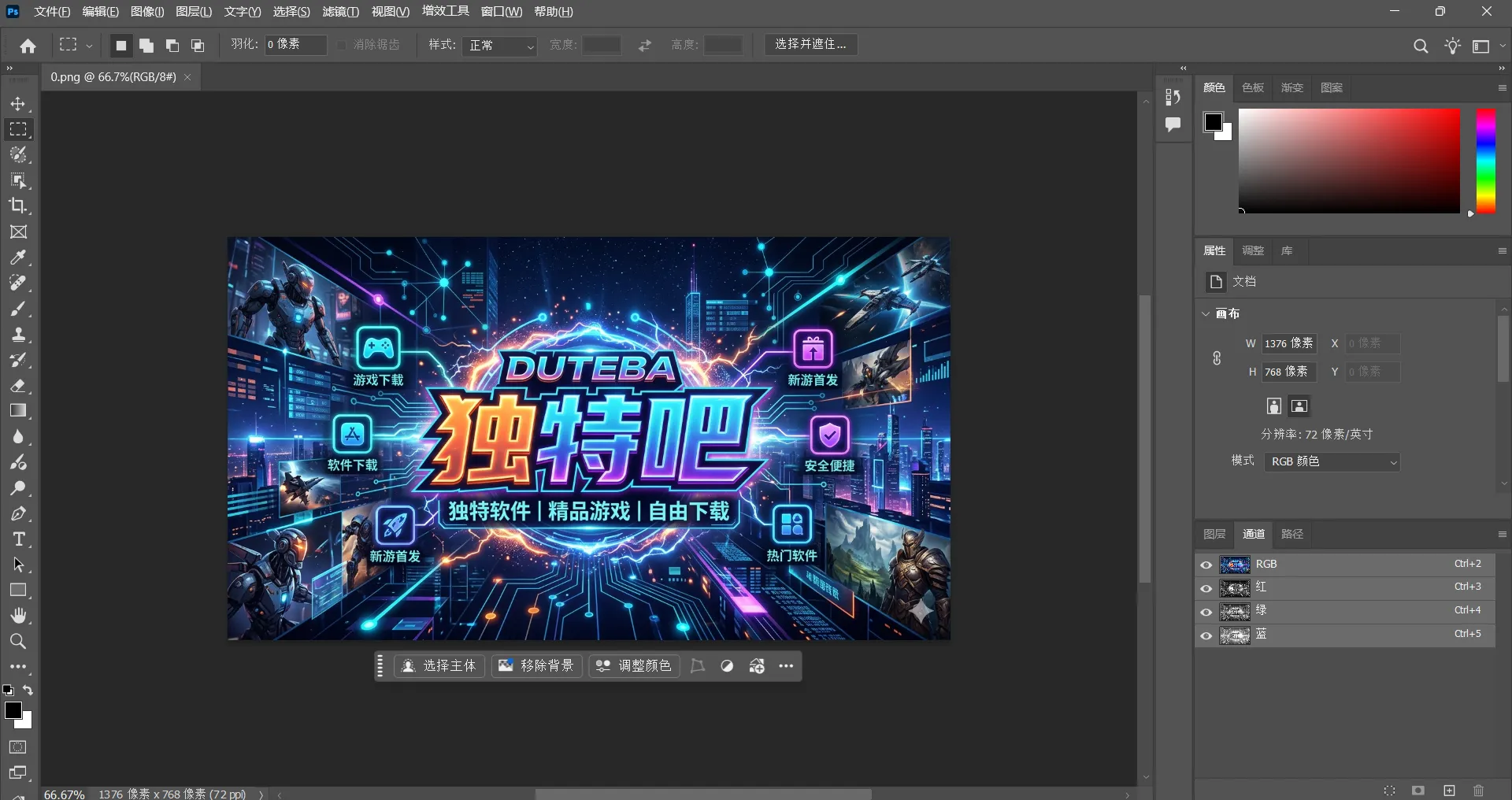The image size is (1512, 800).
Task: Enable the 消除锯齿 checkbox
Action: point(341,45)
